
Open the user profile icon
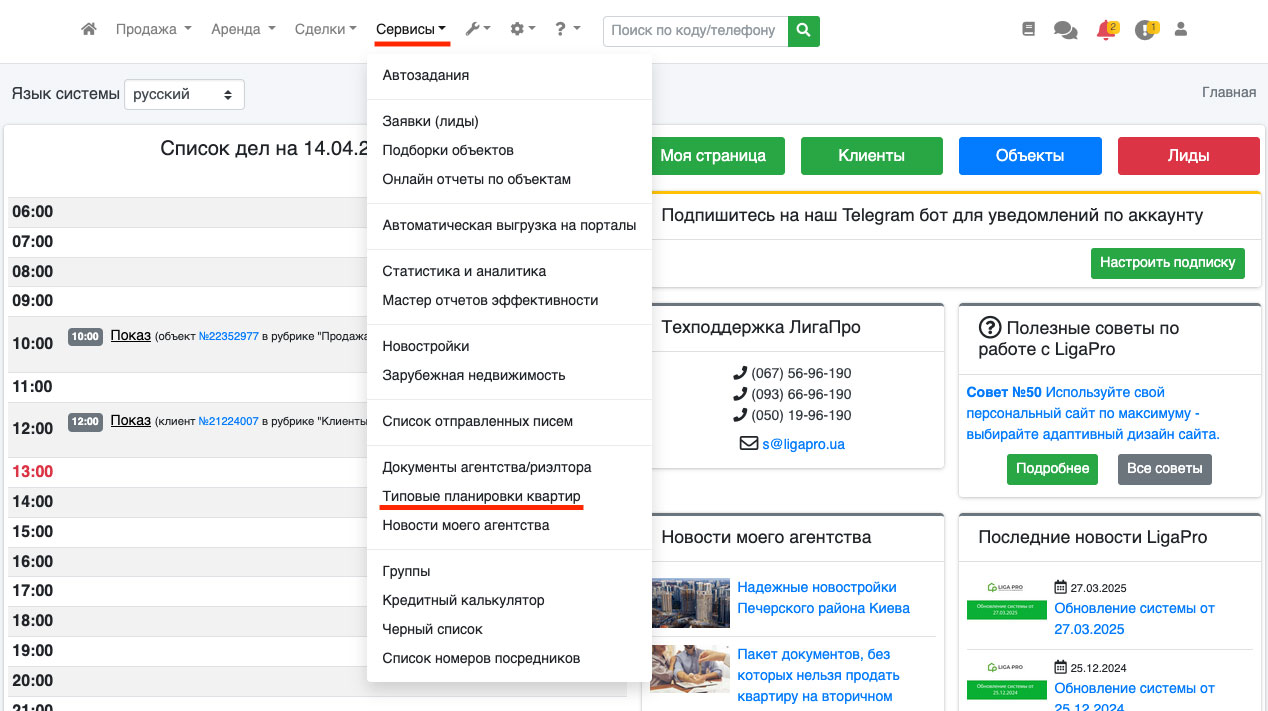point(1180,30)
